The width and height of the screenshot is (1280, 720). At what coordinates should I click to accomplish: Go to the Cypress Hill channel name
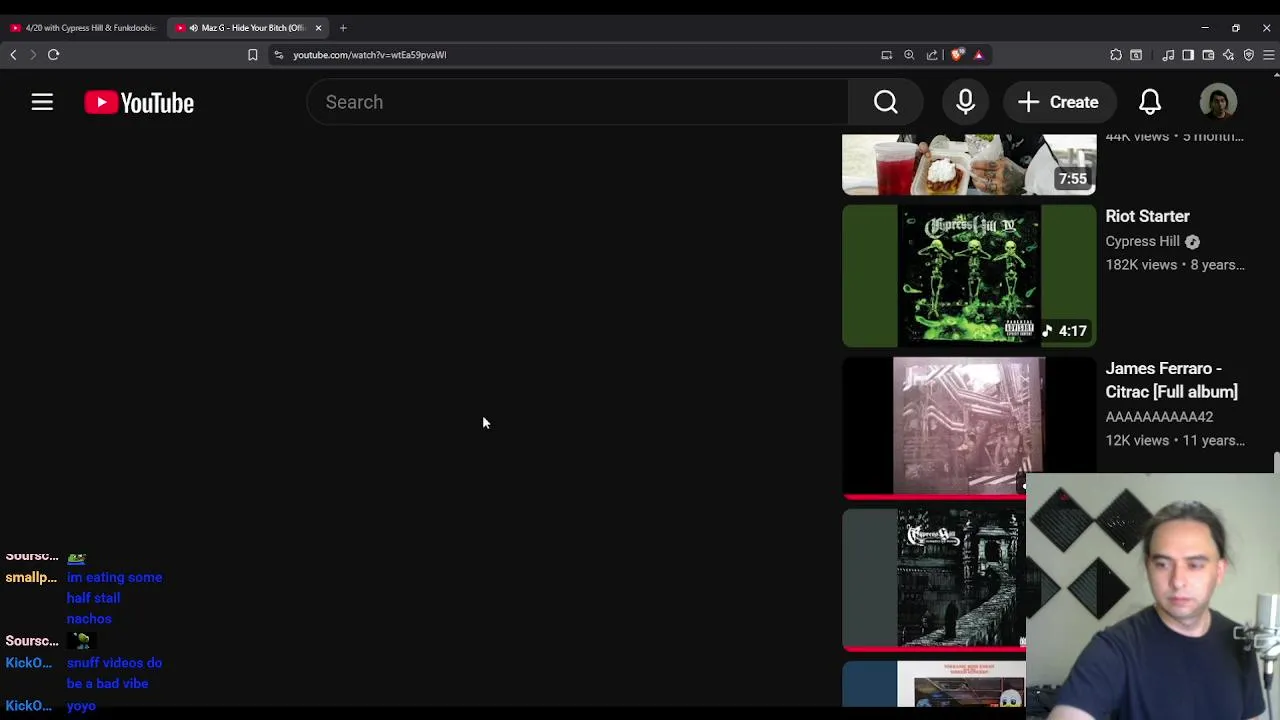pos(1142,241)
